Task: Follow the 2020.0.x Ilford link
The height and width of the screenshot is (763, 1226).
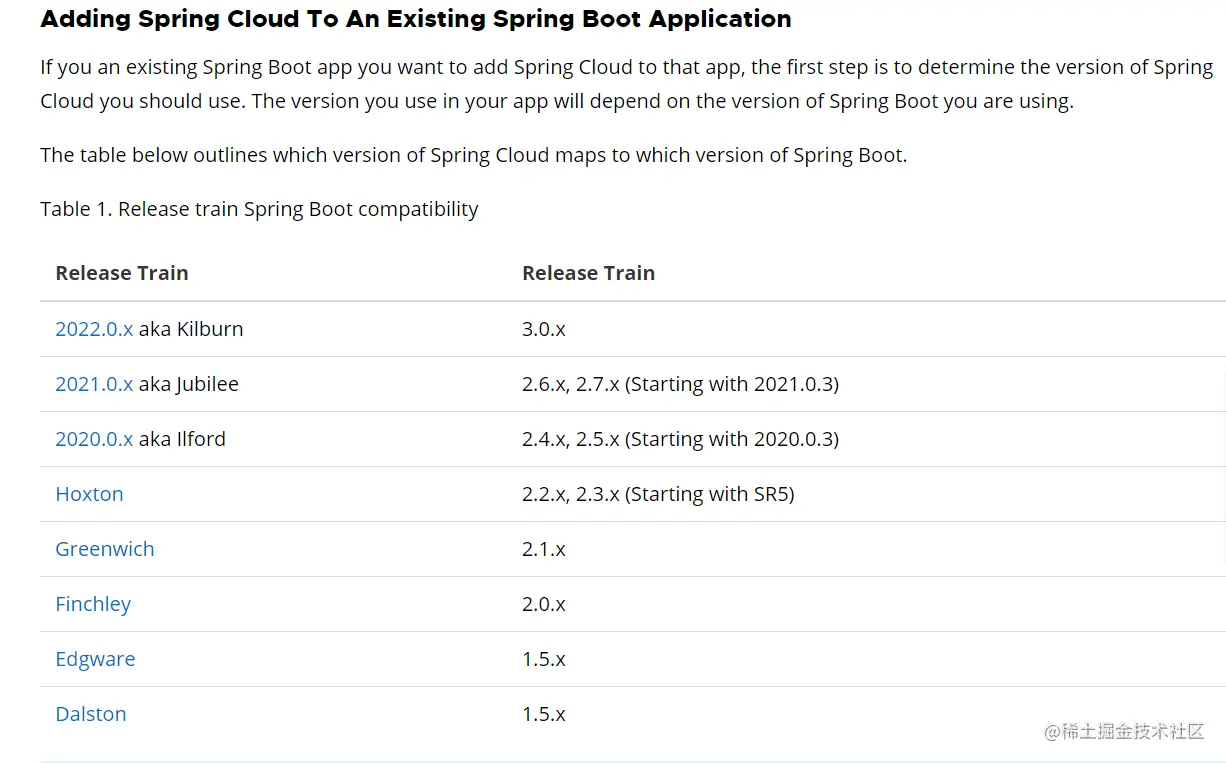Action: [94, 439]
